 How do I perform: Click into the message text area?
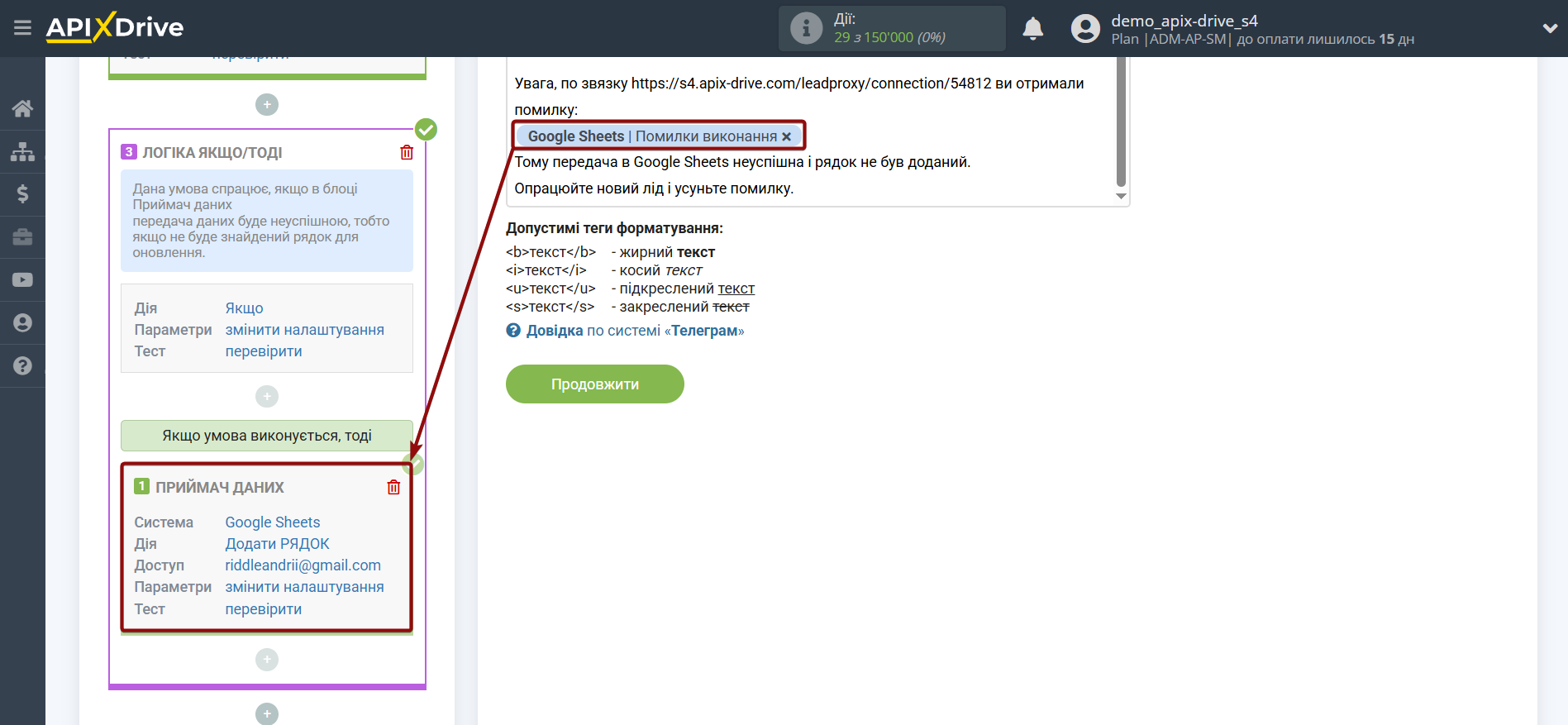pyautogui.click(x=811, y=132)
